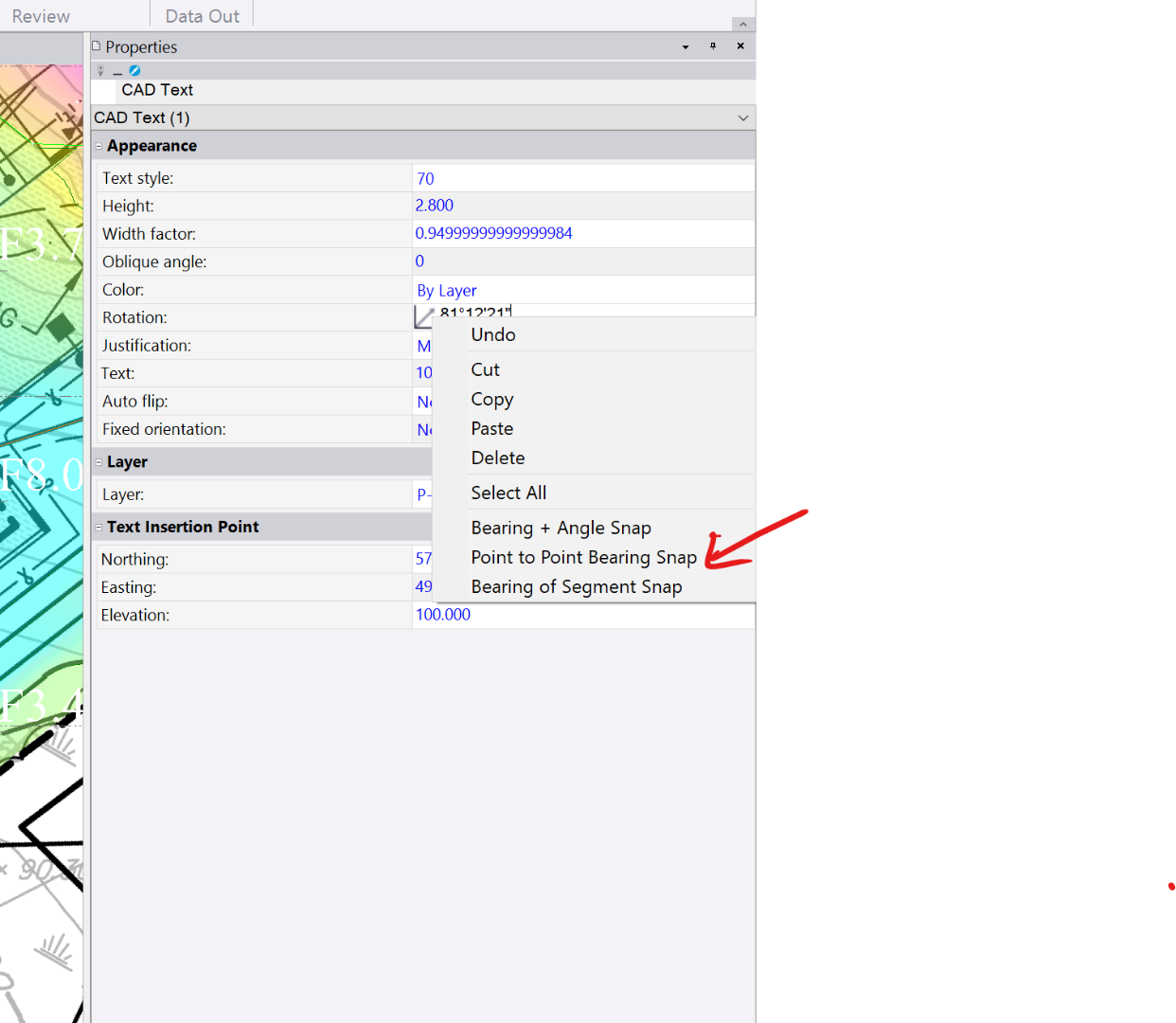Collapse the Layer section
The image size is (1176, 1023).
(98, 461)
